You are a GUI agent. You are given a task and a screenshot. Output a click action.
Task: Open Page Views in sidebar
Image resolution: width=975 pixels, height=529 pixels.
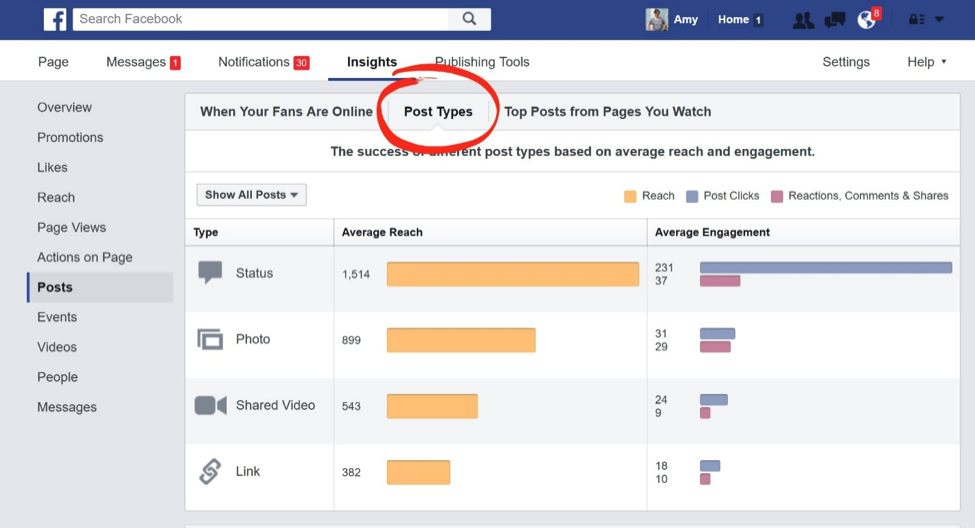[72, 227]
